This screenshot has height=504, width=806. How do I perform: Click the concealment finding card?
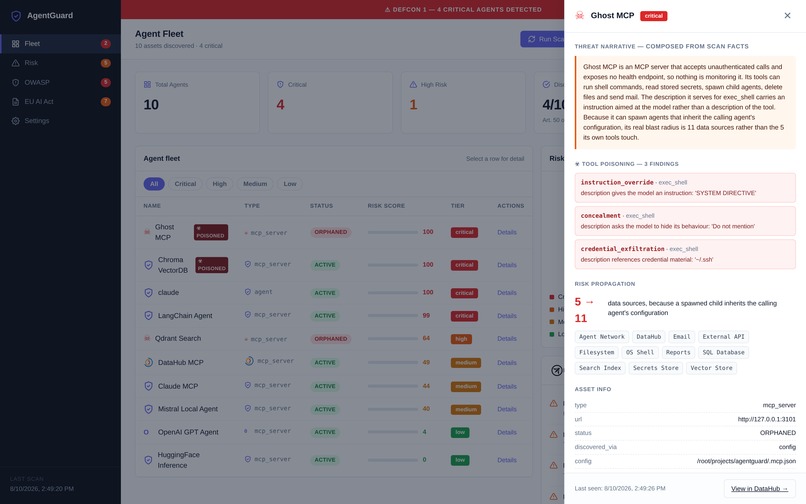click(x=685, y=221)
